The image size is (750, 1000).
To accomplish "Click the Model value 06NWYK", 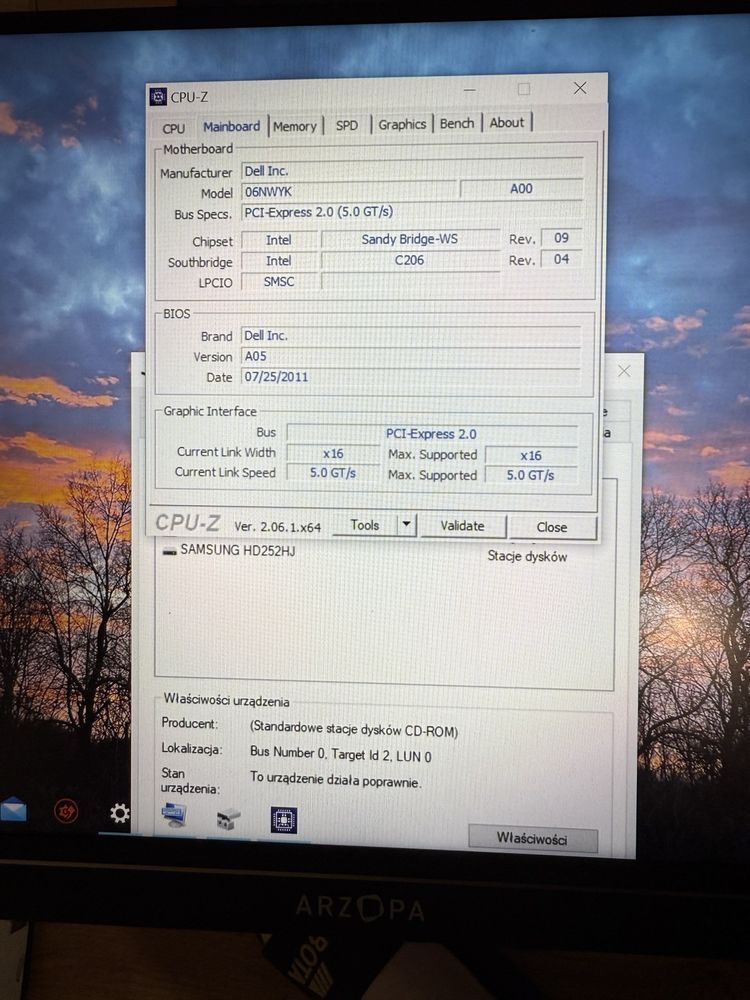I will click(x=349, y=191).
